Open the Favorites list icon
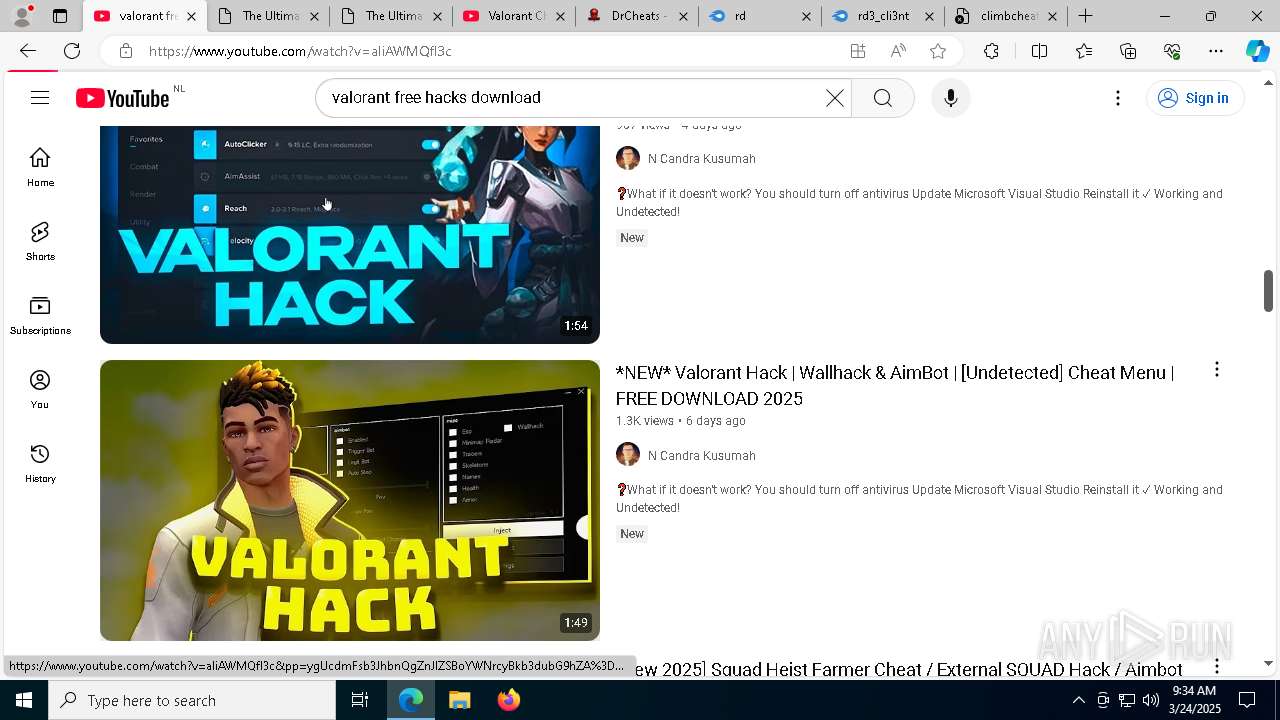The height and width of the screenshot is (720, 1280). (1084, 51)
